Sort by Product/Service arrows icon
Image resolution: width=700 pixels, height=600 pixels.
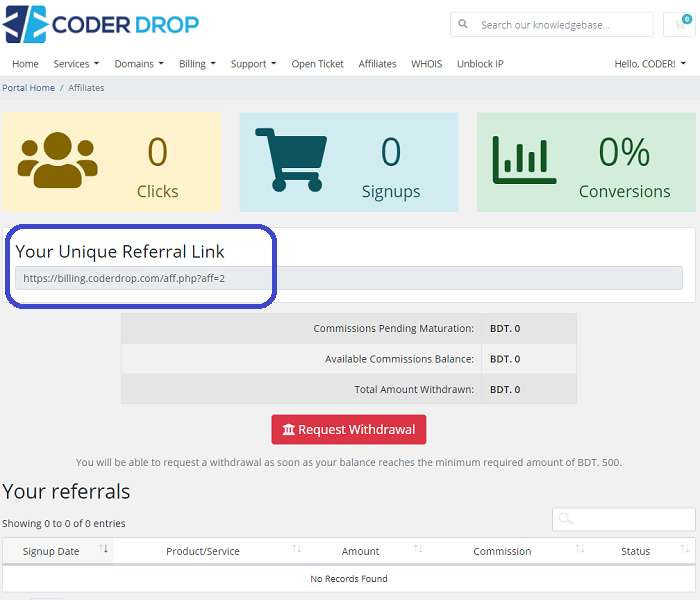click(x=296, y=549)
